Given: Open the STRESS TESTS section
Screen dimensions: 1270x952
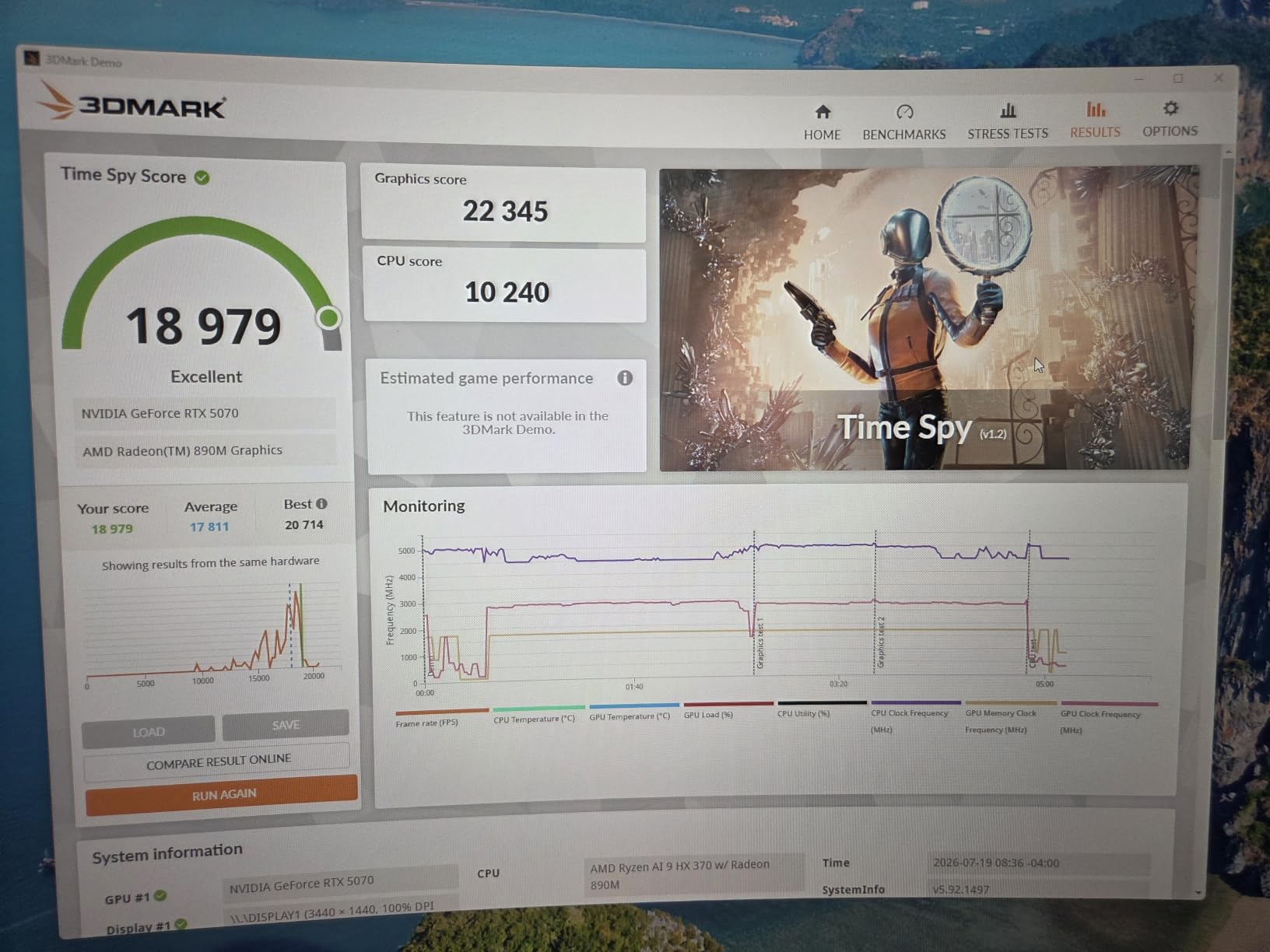Looking at the screenshot, I should coord(1008,121).
